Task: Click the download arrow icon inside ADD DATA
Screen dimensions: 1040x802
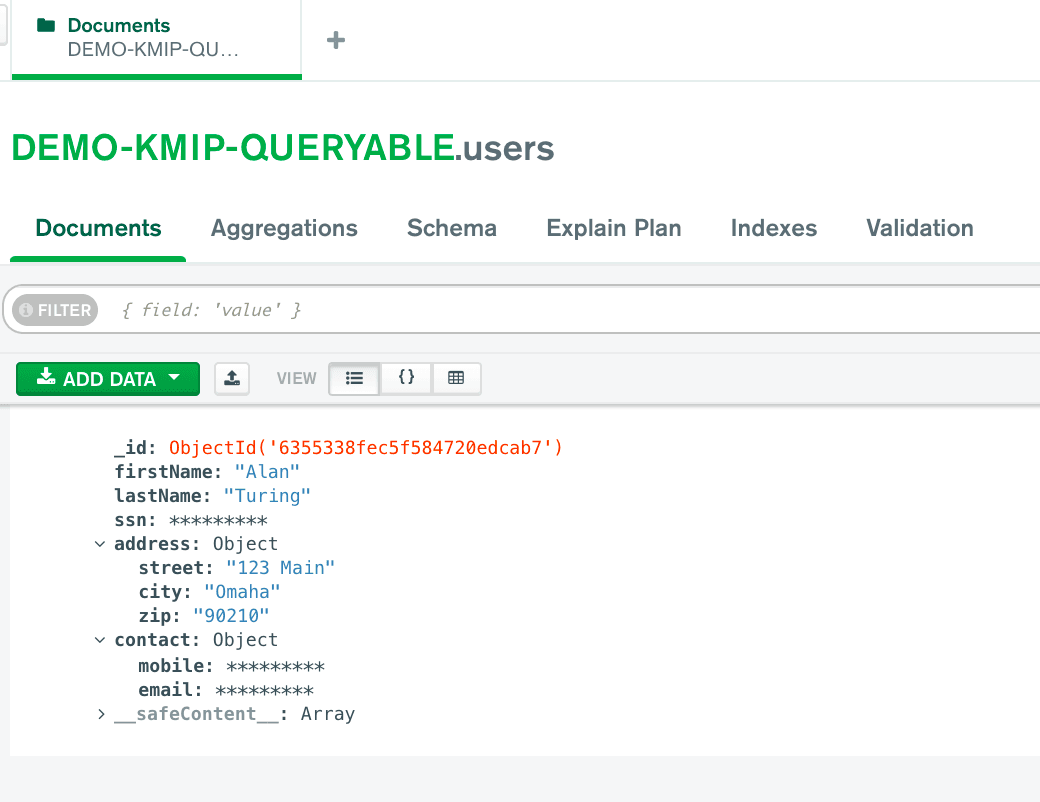Action: 46,378
